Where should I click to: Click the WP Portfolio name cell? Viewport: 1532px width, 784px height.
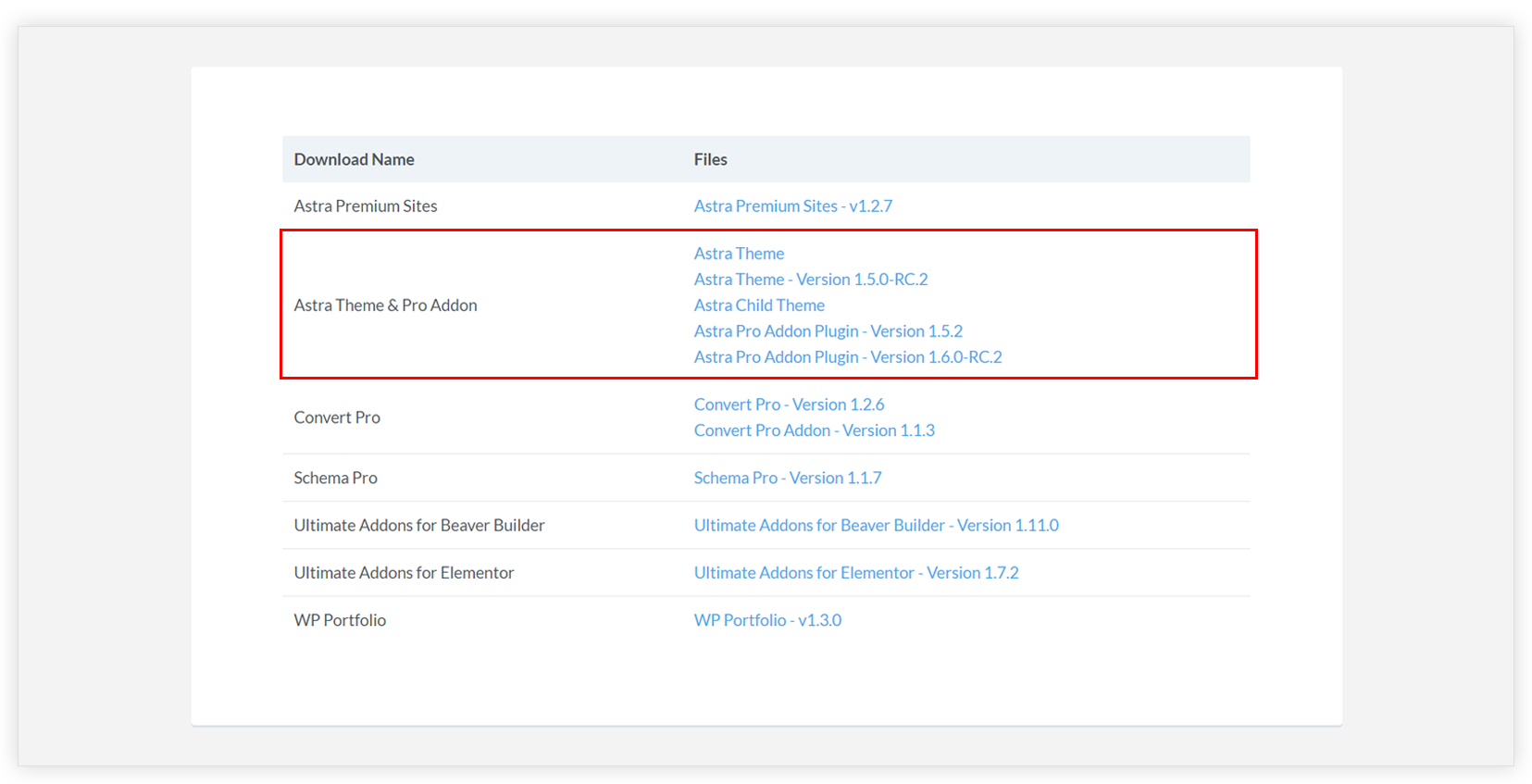340,620
